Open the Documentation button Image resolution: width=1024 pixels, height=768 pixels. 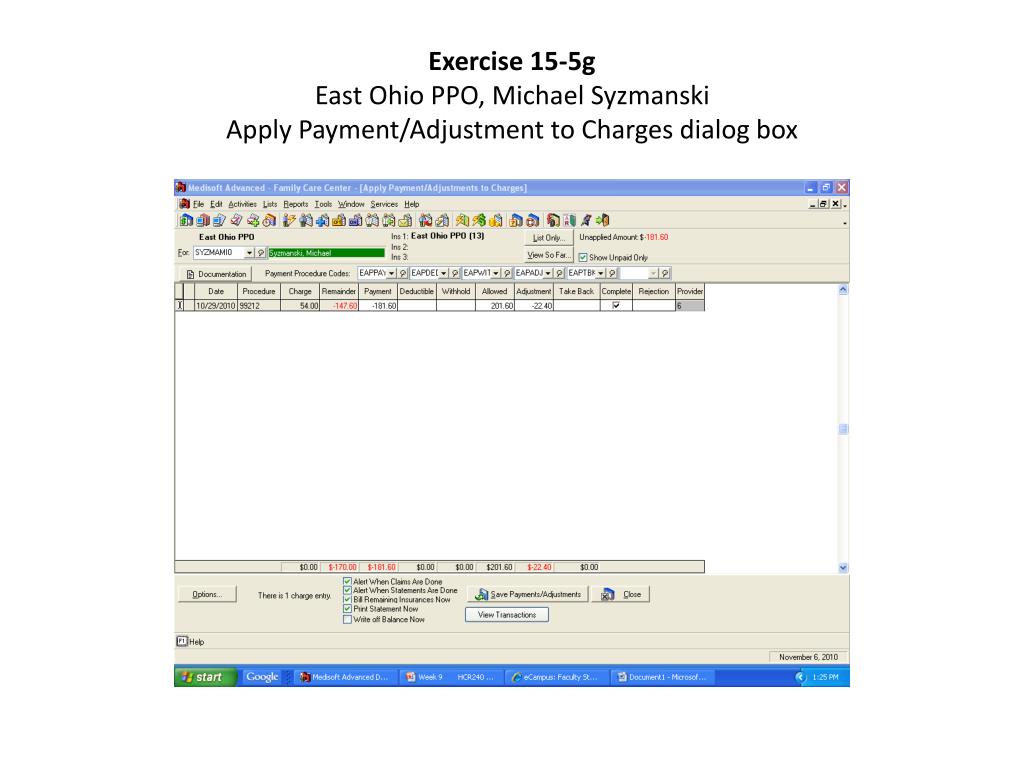tap(216, 274)
